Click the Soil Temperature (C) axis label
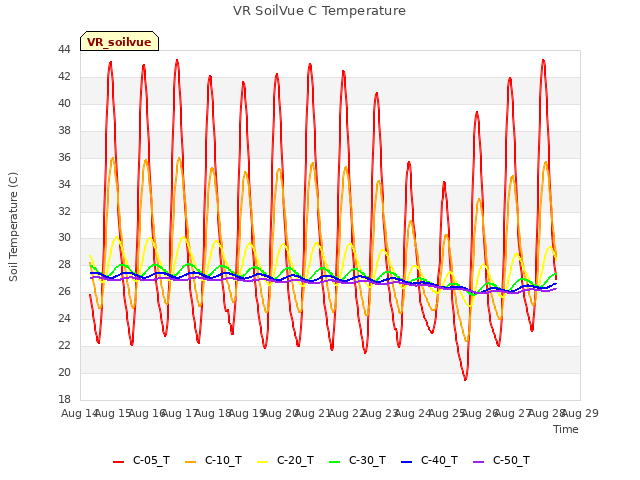640x480 pixels. [x=13, y=227]
